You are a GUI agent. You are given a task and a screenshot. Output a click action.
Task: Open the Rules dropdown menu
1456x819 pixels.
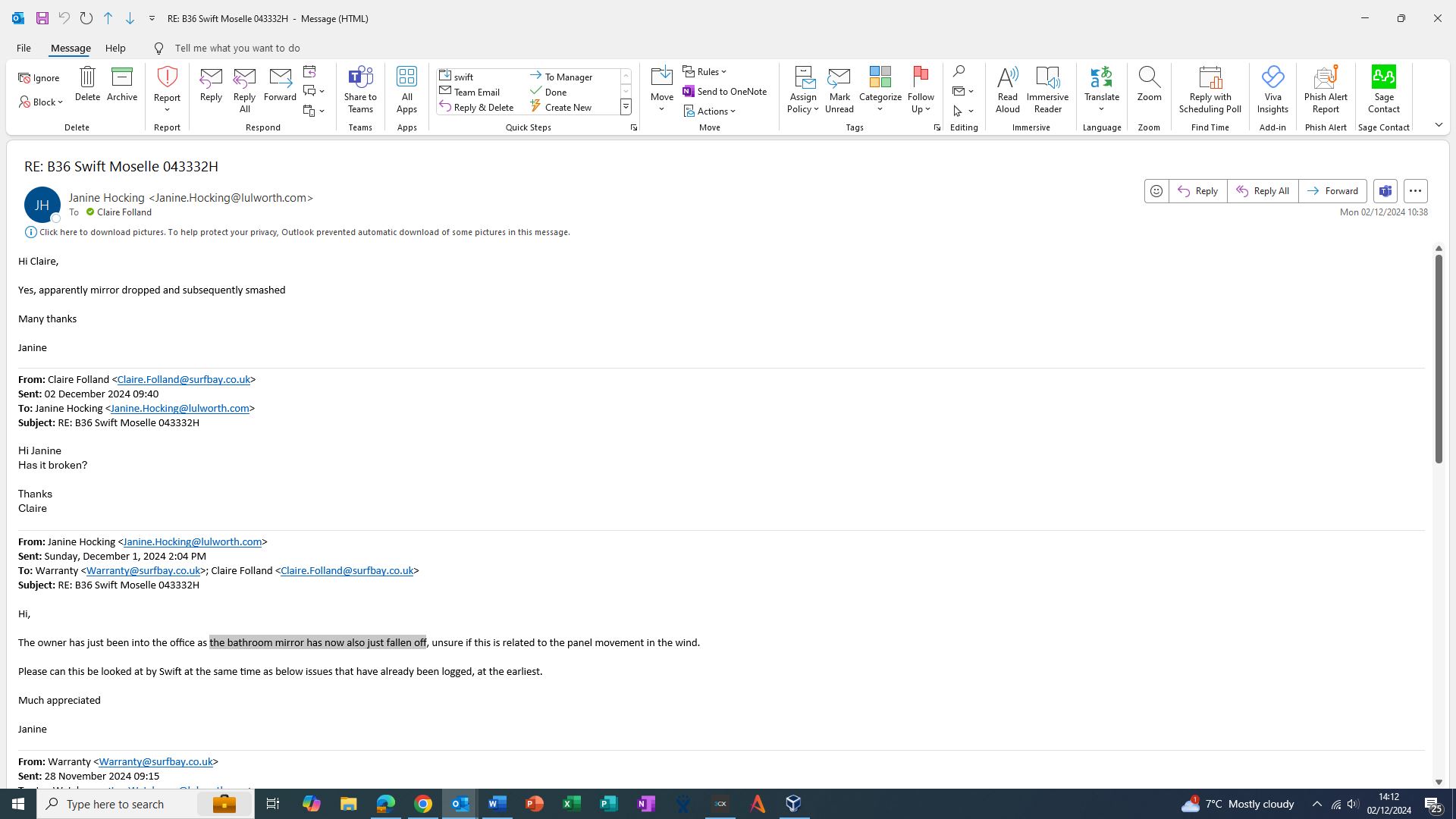click(704, 71)
